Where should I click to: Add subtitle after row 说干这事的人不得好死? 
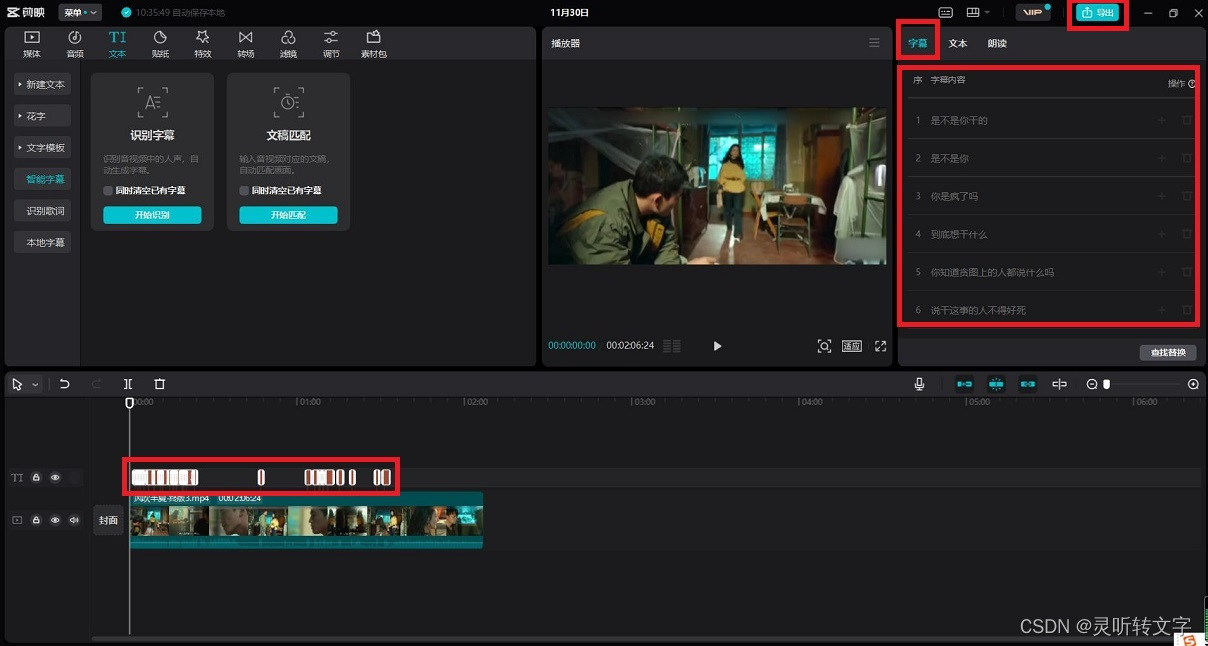tap(1161, 310)
